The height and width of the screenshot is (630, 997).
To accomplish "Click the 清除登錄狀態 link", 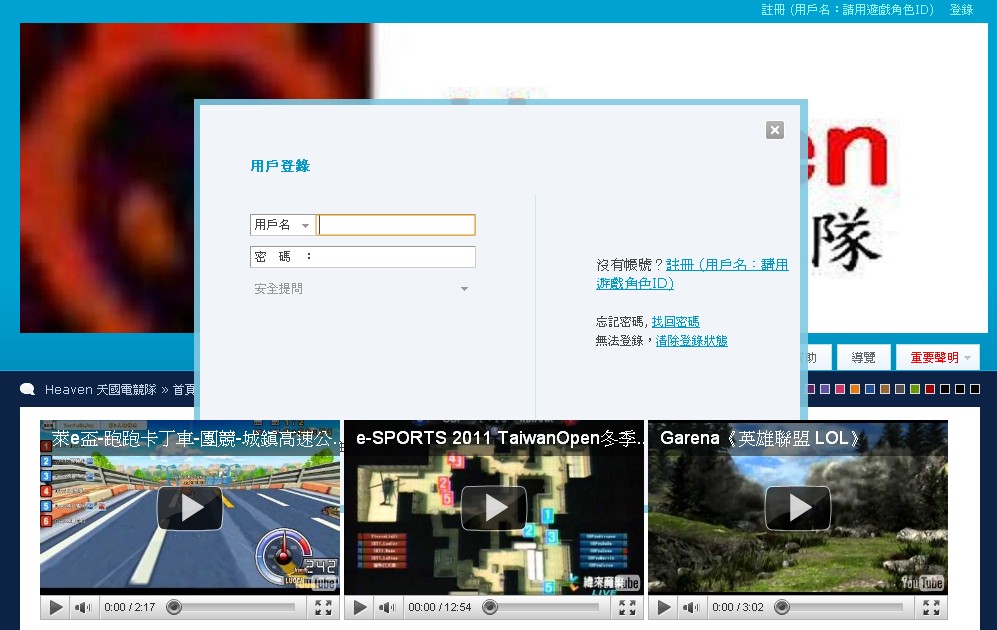I will point(691,341).
